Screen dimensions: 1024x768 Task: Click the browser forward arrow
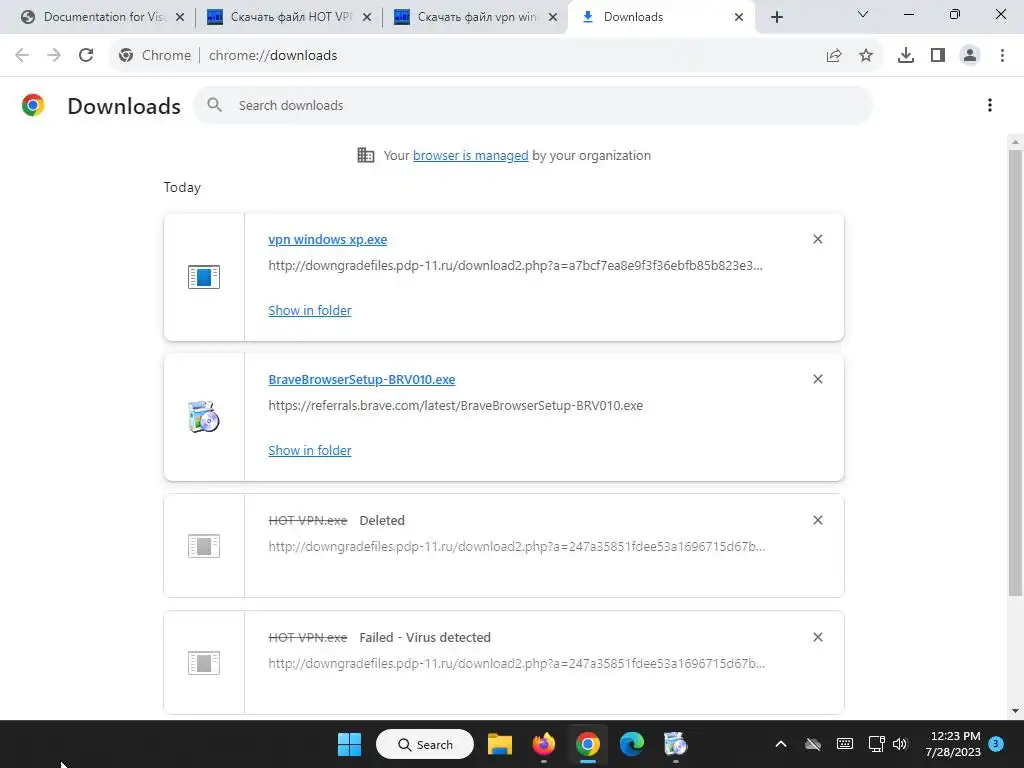pos(54,56)
